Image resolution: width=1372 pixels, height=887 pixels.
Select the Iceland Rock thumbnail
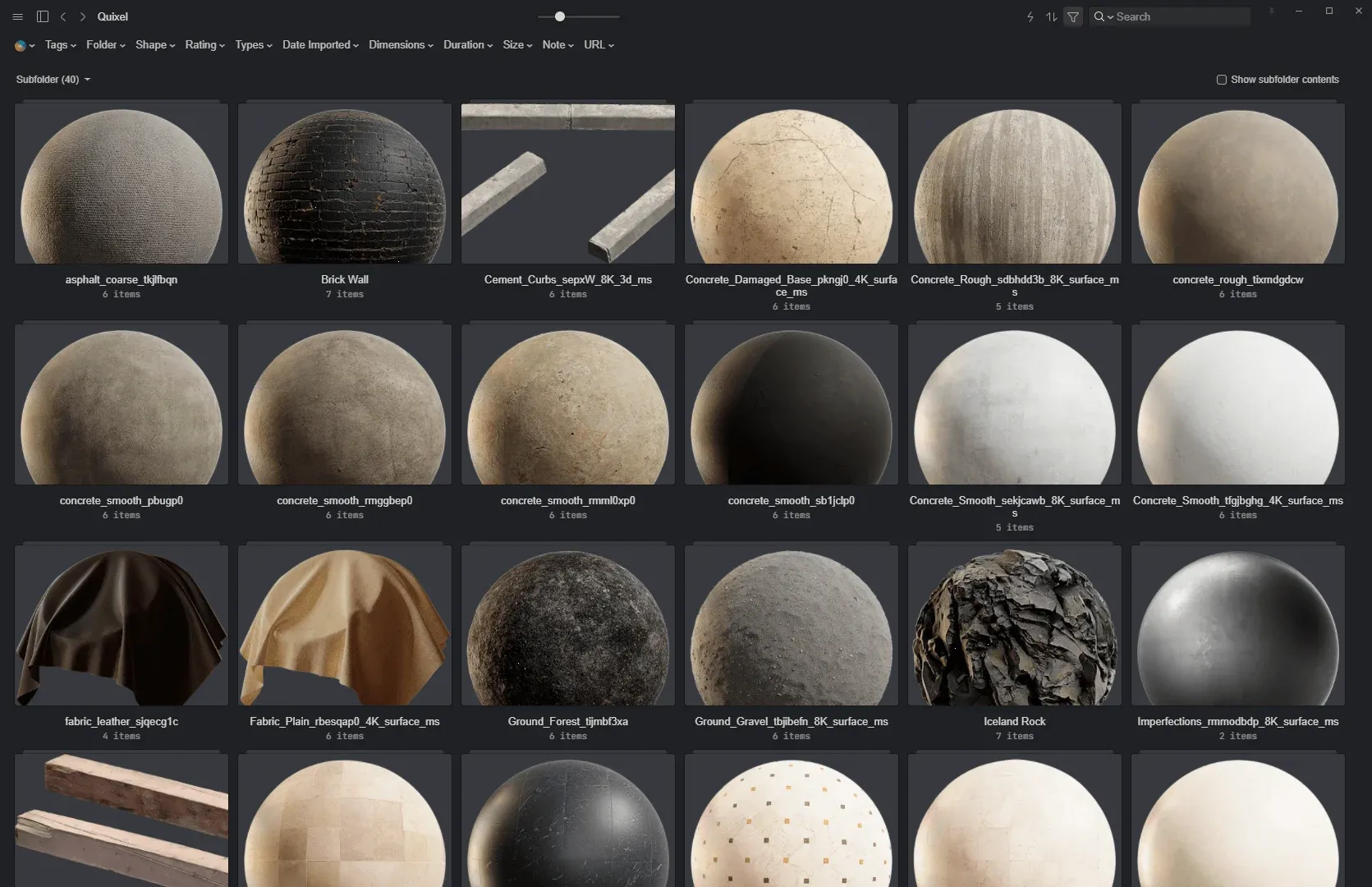[1015, 626]
